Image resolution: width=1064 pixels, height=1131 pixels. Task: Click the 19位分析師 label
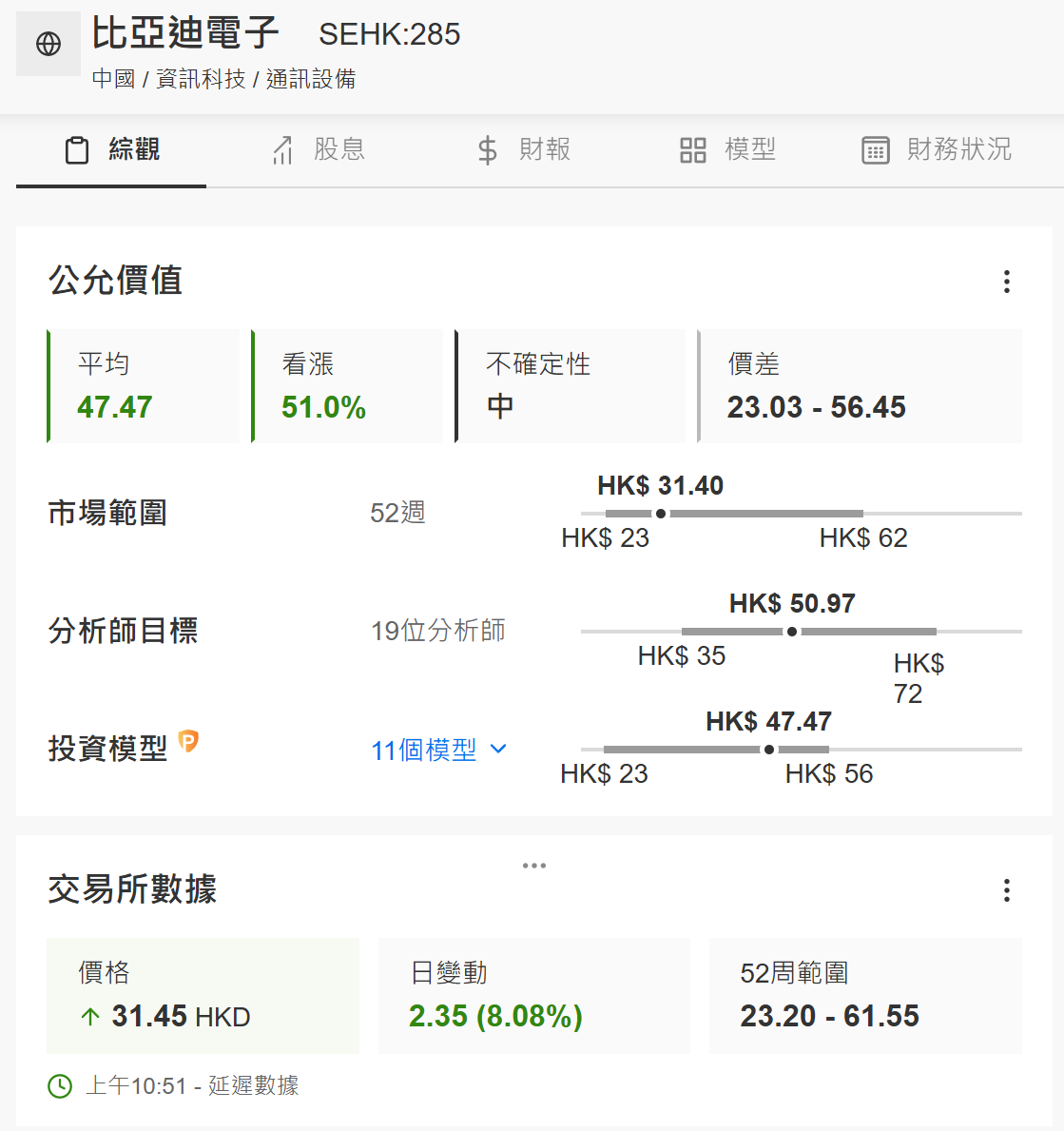(438, 632)
